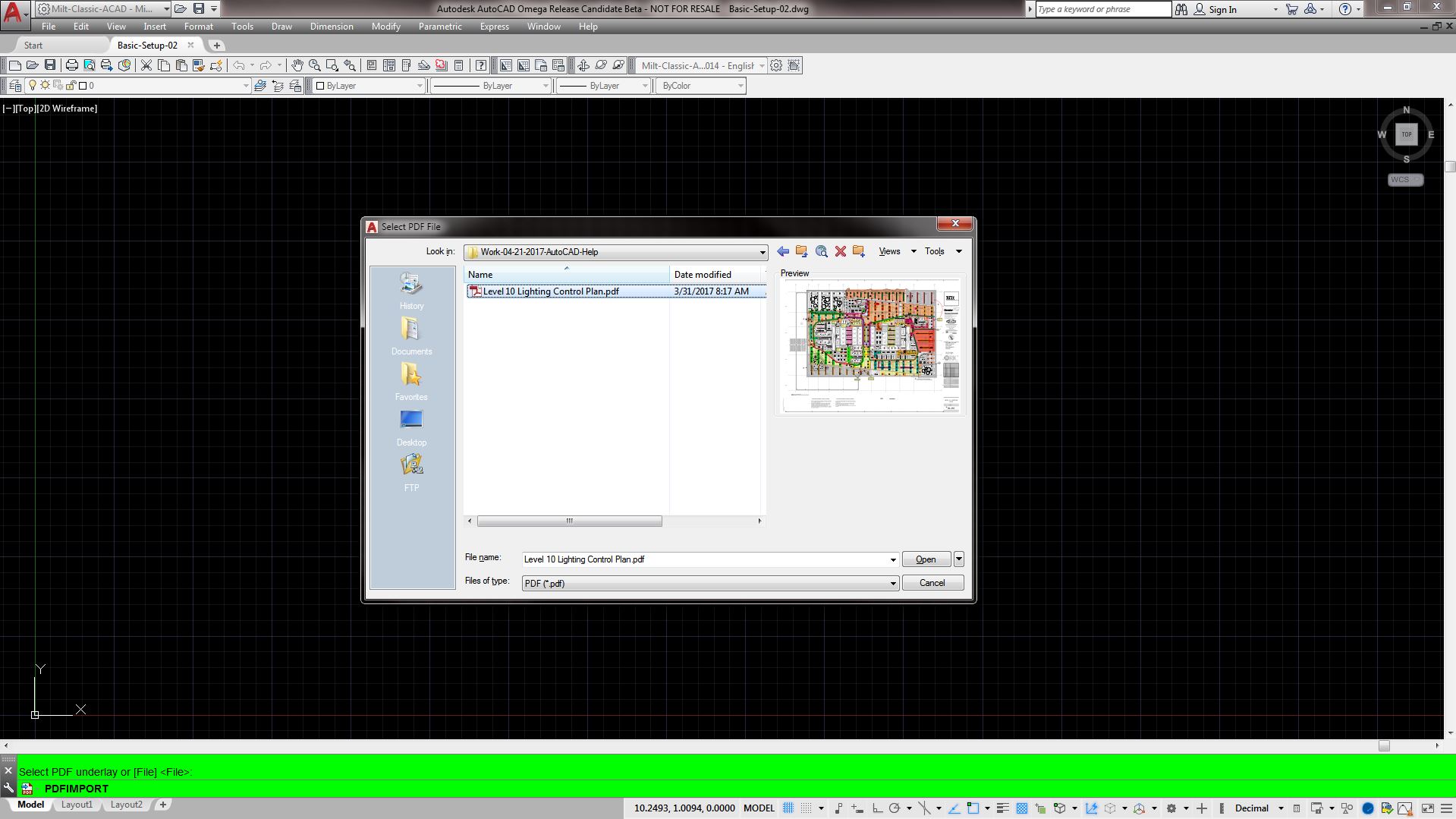Open the Views dropdown in the dialog

895,250
